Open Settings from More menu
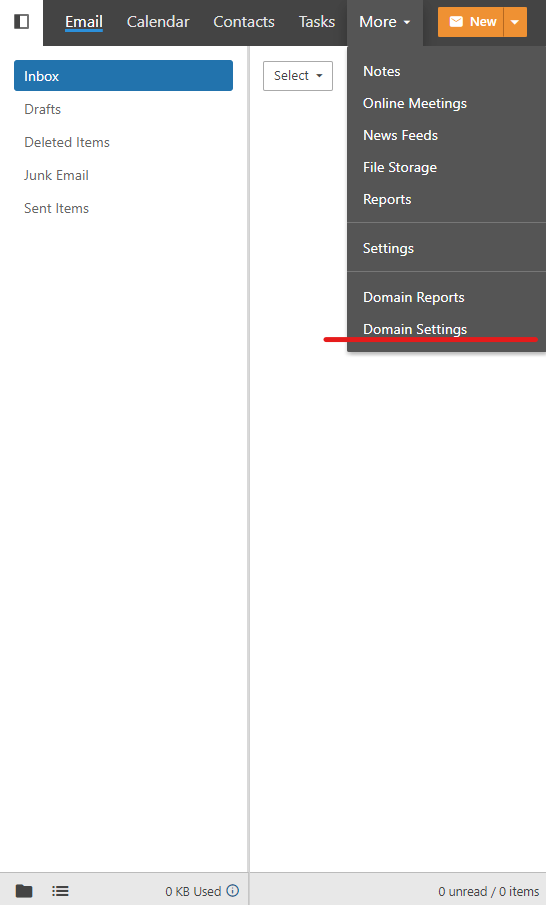Screen dimensions: 546x905 388,248
